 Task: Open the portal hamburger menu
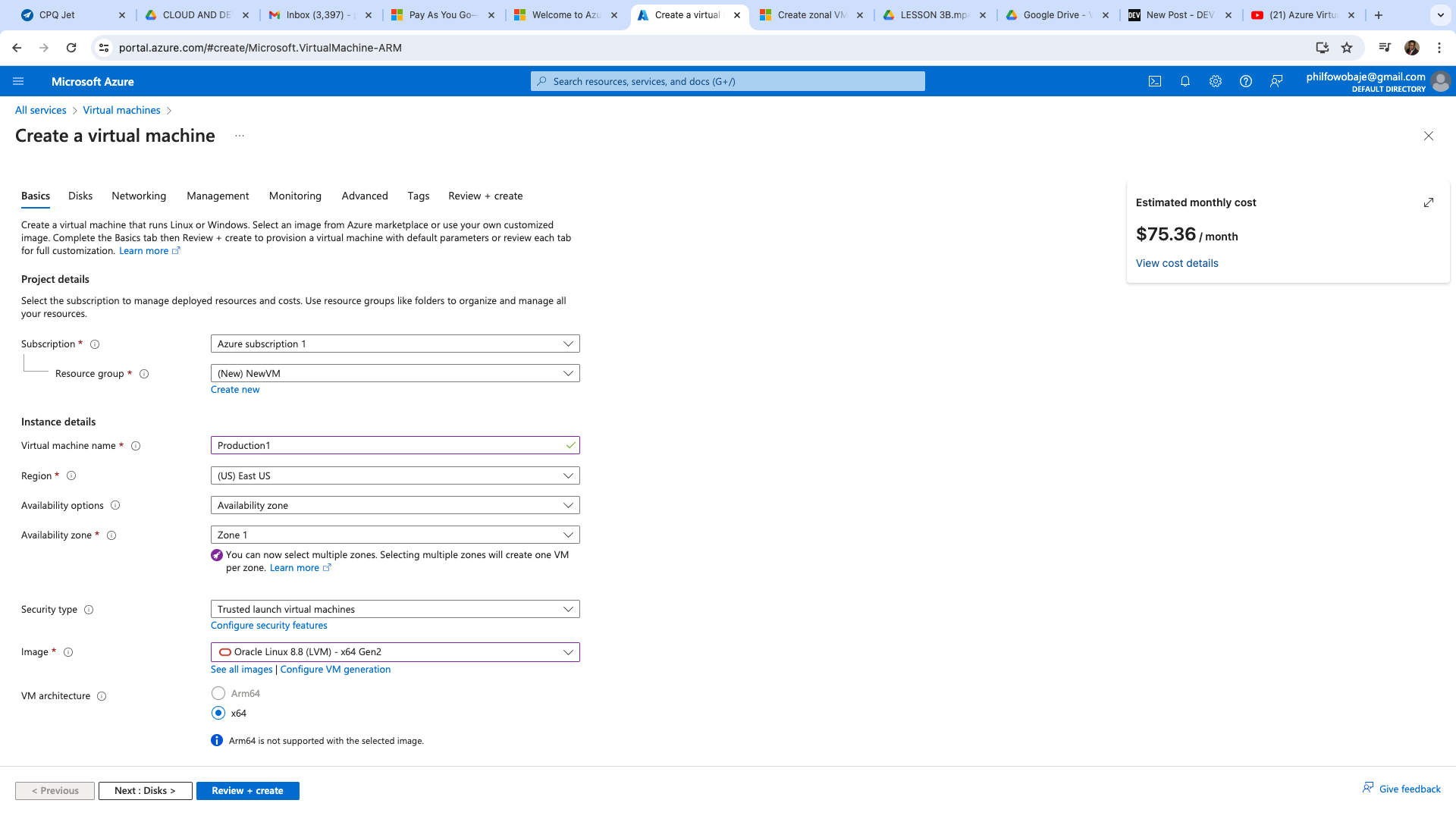pos(18,81)
